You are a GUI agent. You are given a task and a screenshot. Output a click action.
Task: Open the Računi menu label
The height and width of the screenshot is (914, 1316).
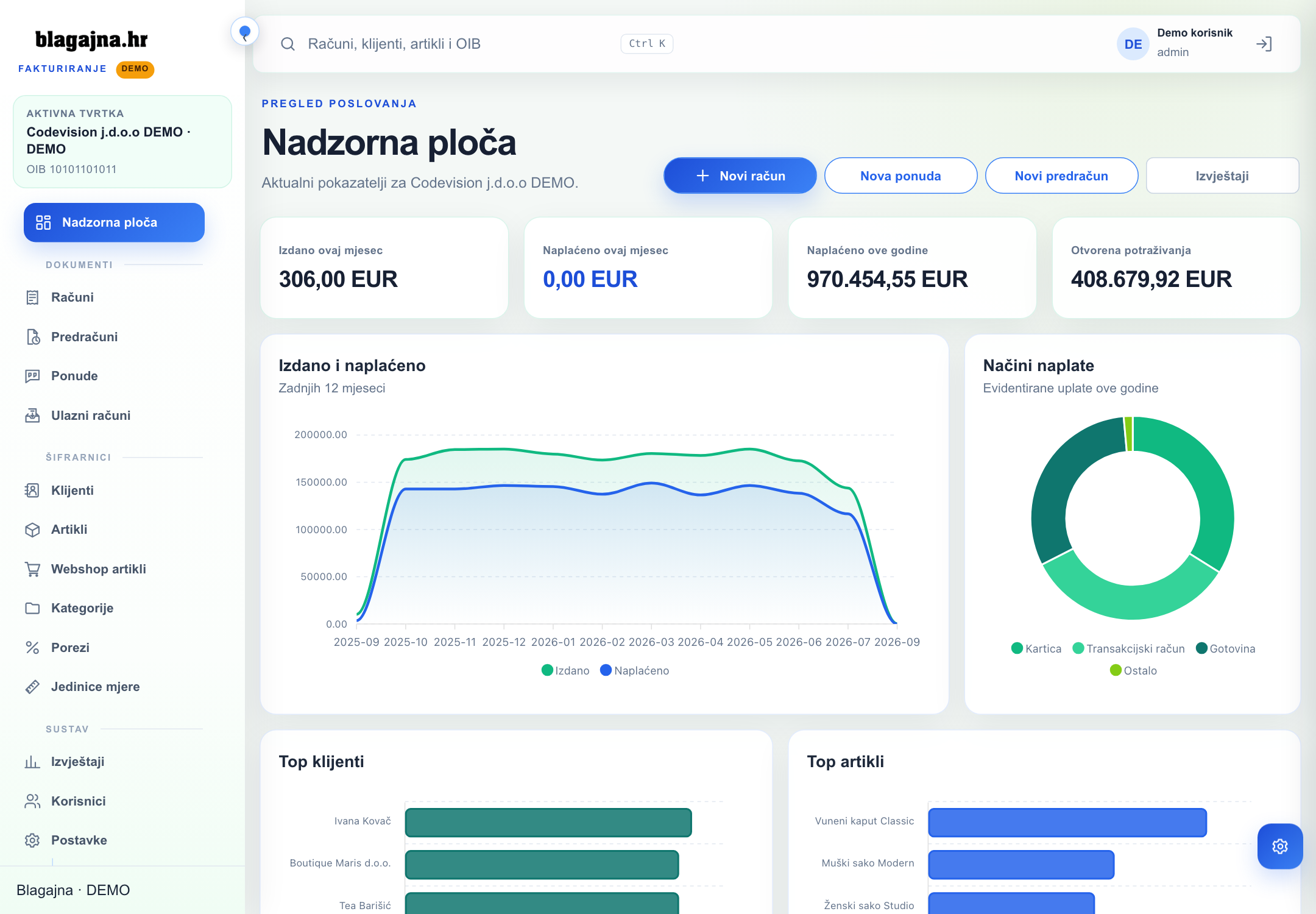pyautogui.click(x=73, y=297)
